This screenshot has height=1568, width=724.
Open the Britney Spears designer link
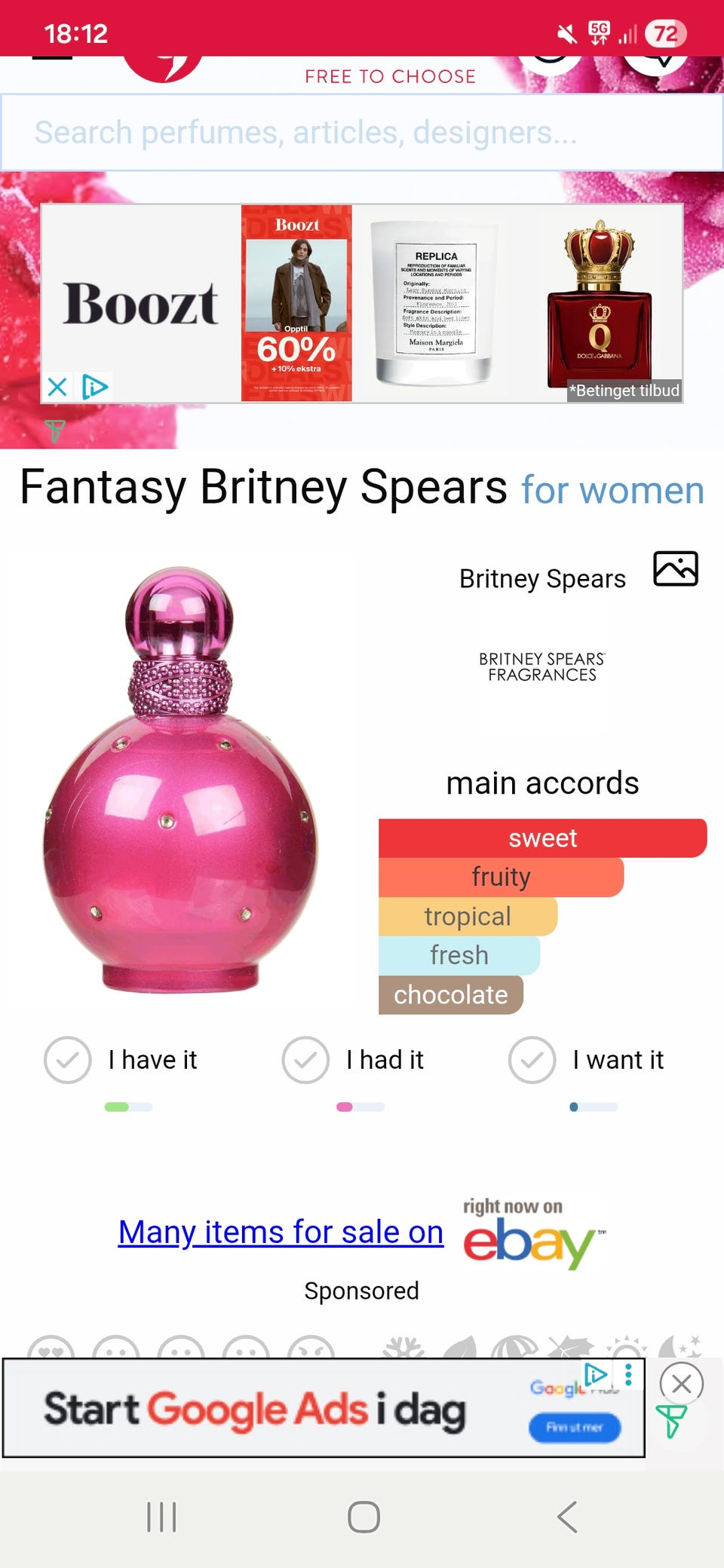(x=542, y=579)
